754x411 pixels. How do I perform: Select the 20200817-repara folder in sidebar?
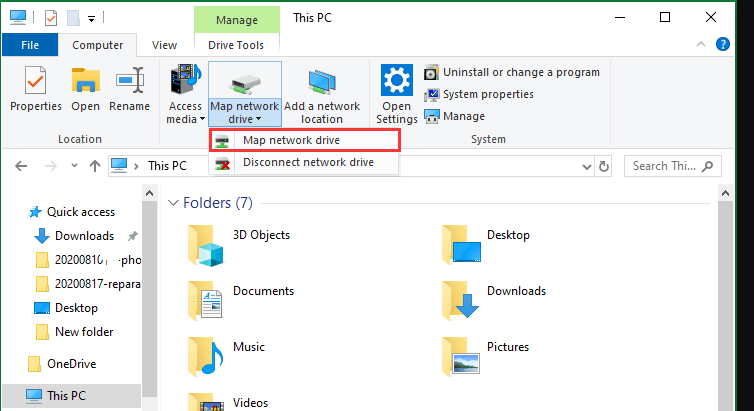point(88,284)
